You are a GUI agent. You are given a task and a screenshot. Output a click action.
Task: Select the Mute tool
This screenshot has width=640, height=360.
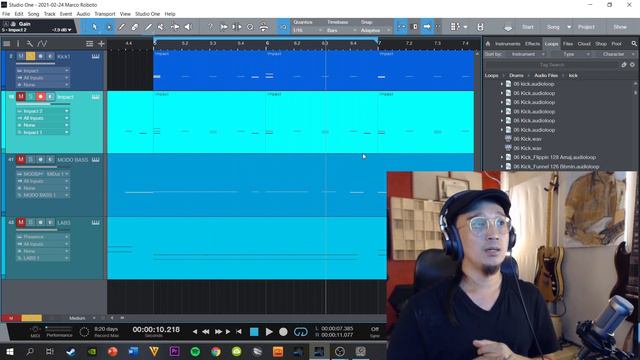click(x=161, y=27)
